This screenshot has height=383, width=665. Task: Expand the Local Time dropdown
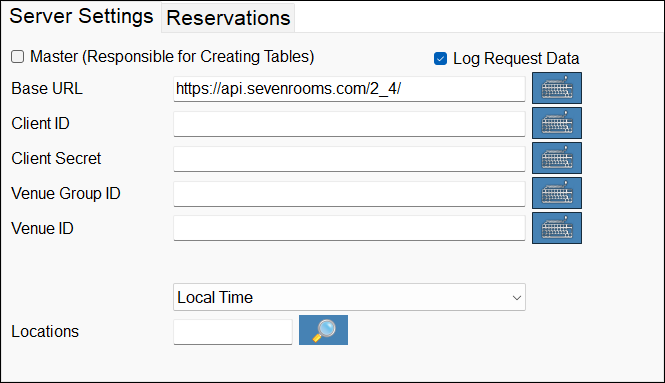pos(349,297)
